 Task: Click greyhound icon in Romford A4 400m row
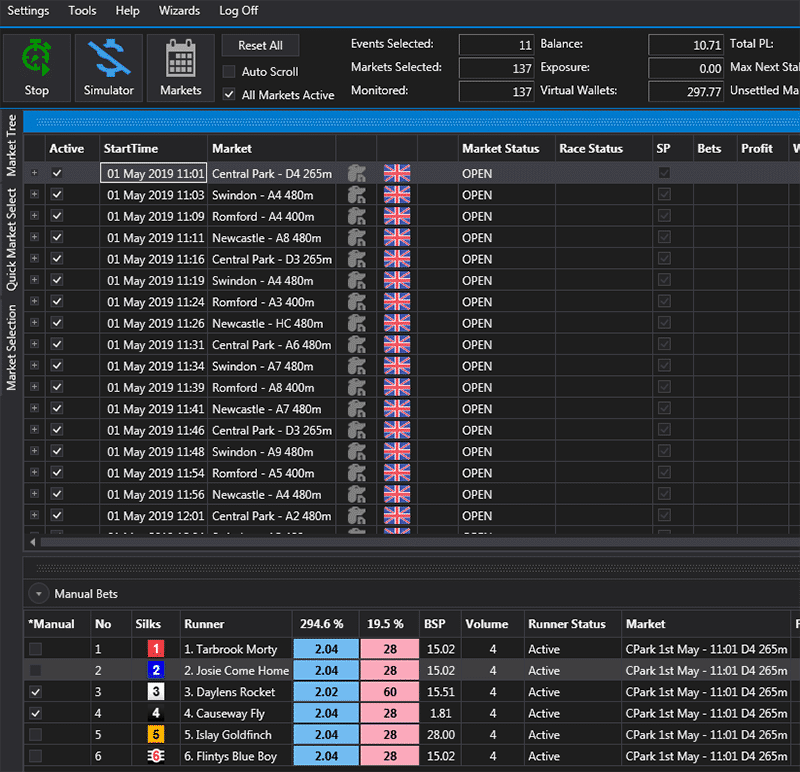click(357, 216)
